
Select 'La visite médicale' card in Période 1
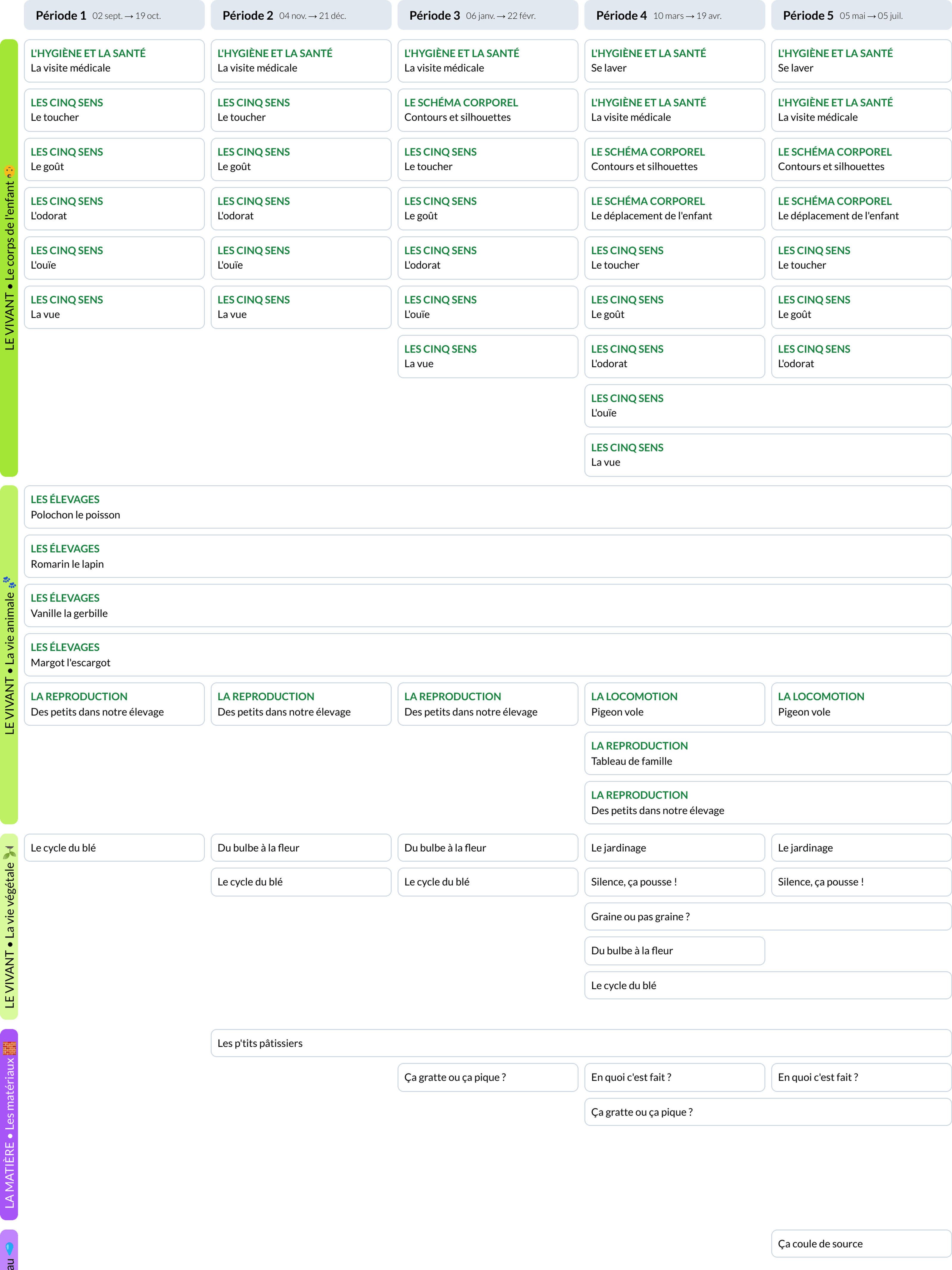click(x=113, y=61)
